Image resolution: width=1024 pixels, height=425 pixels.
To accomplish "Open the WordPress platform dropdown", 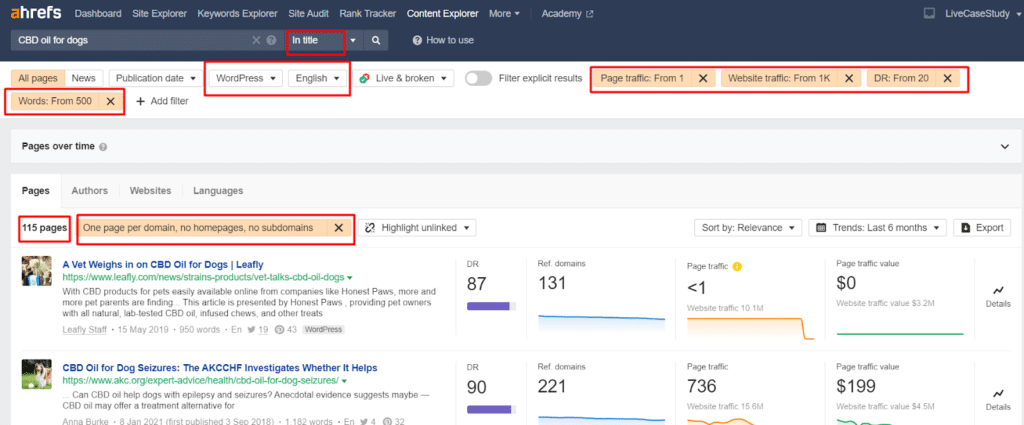I will pyautogui.click(x=246, y=78).
